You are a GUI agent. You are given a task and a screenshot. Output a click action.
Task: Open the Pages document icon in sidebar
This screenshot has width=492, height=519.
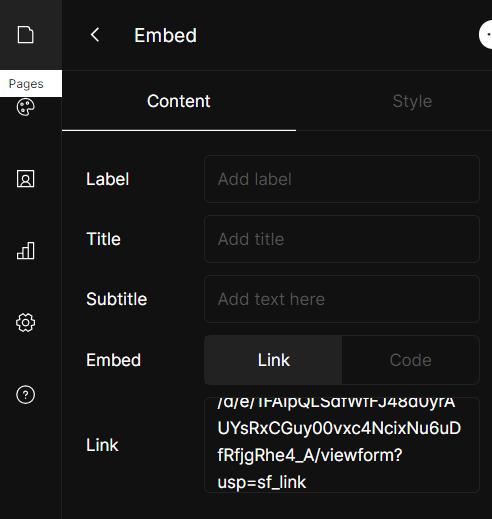coord(26,35)
